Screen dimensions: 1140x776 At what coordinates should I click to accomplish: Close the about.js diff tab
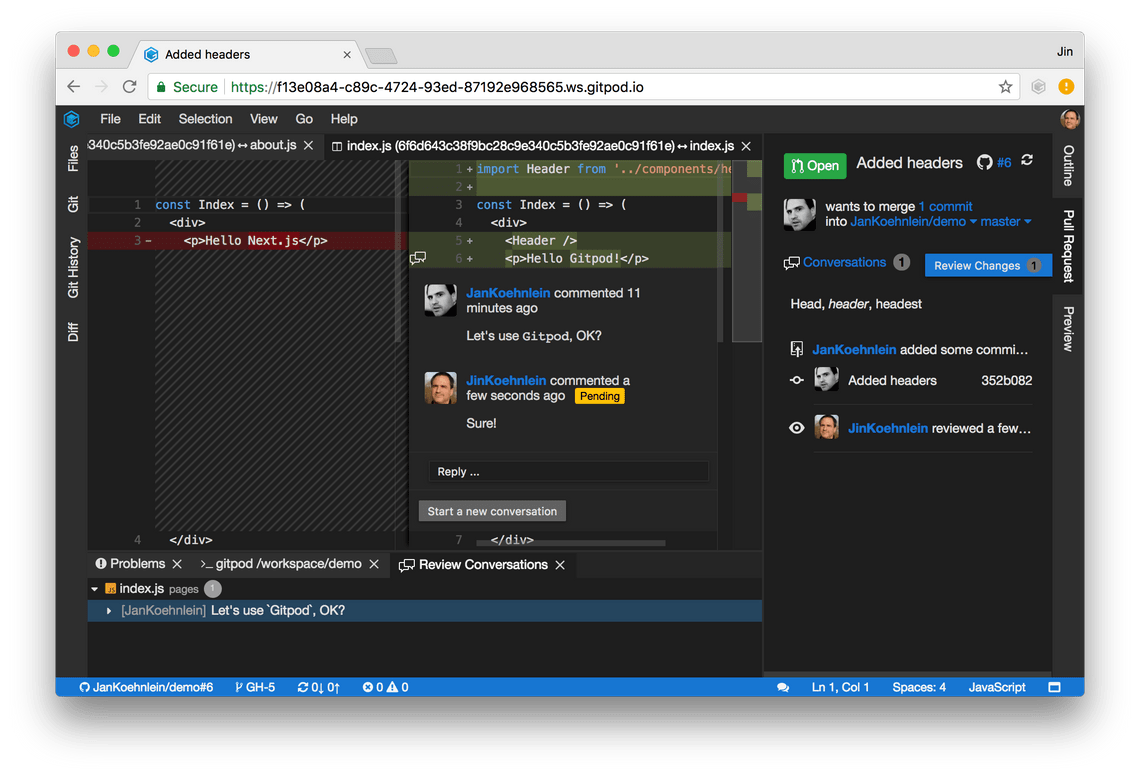pyautogui.click(x=308, y=145)
